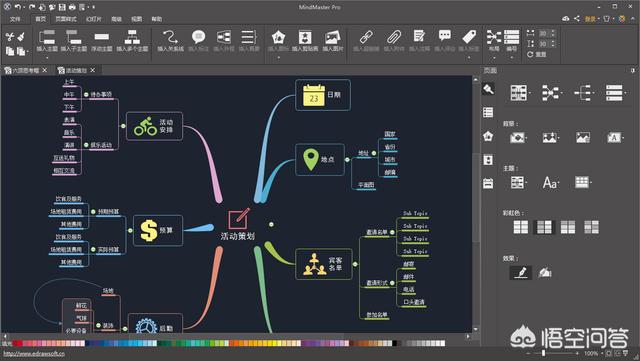This screenshot has width=640, height=361.
Task: Click the 重置 reset button
Action: (536, 54)
